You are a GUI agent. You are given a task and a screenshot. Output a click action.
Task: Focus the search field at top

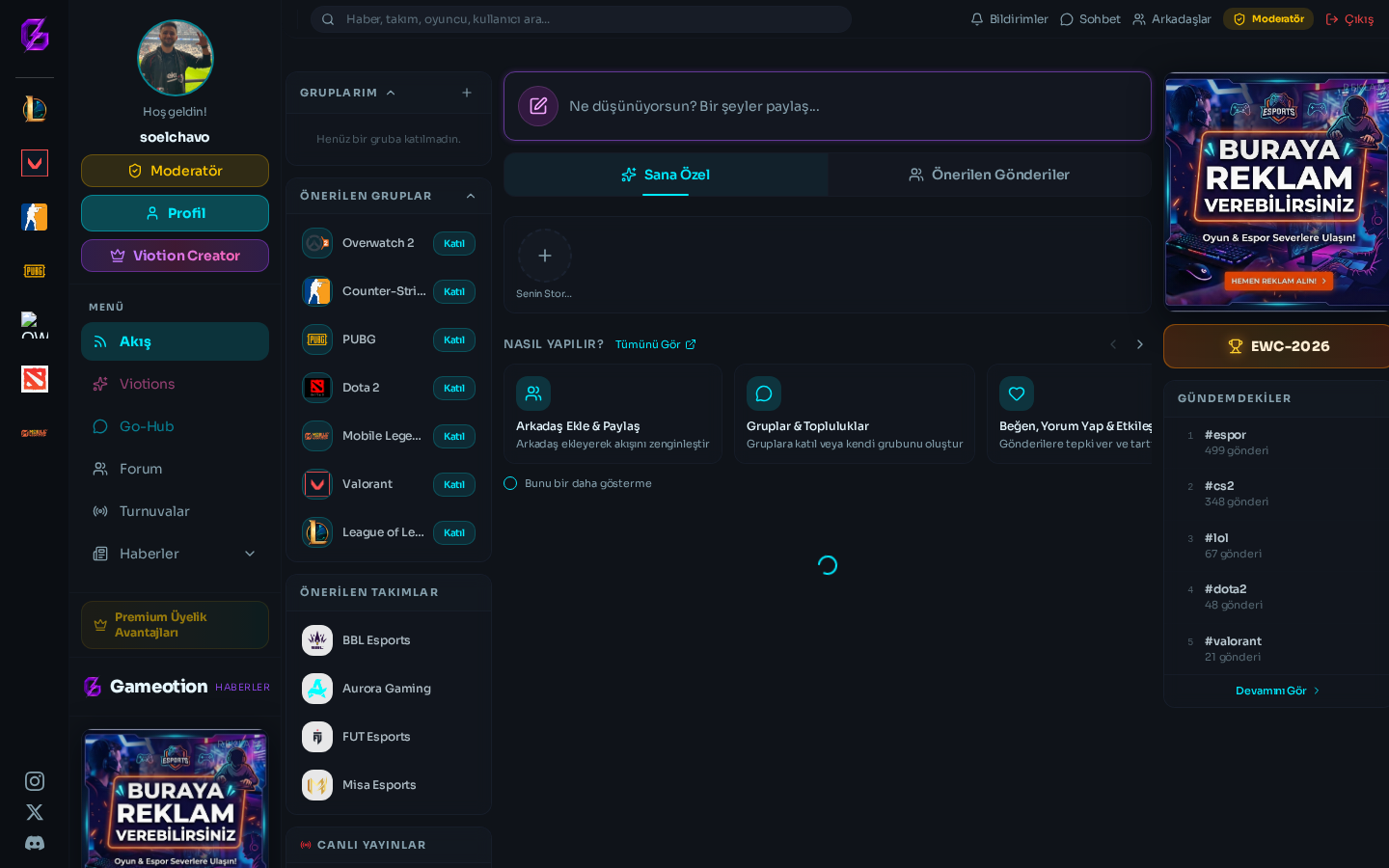point(581,19)
